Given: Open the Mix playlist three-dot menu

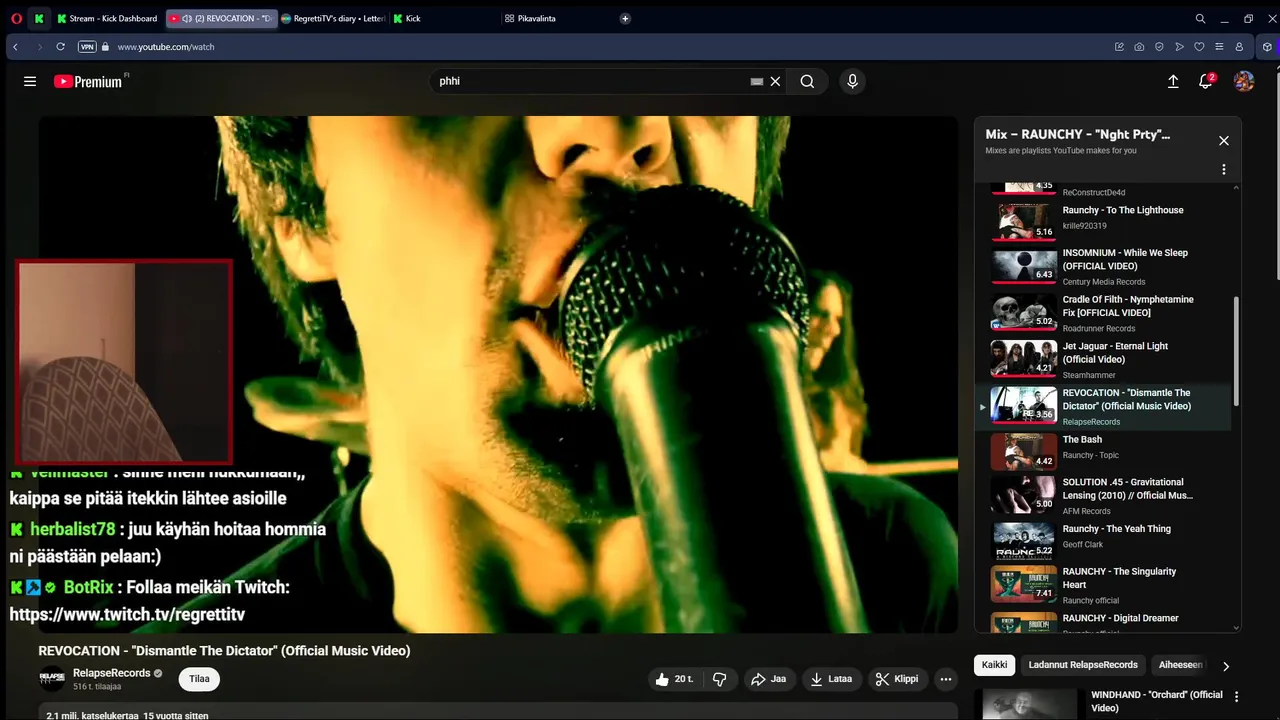Looking at the screenshot, I should click(1223, 169).
